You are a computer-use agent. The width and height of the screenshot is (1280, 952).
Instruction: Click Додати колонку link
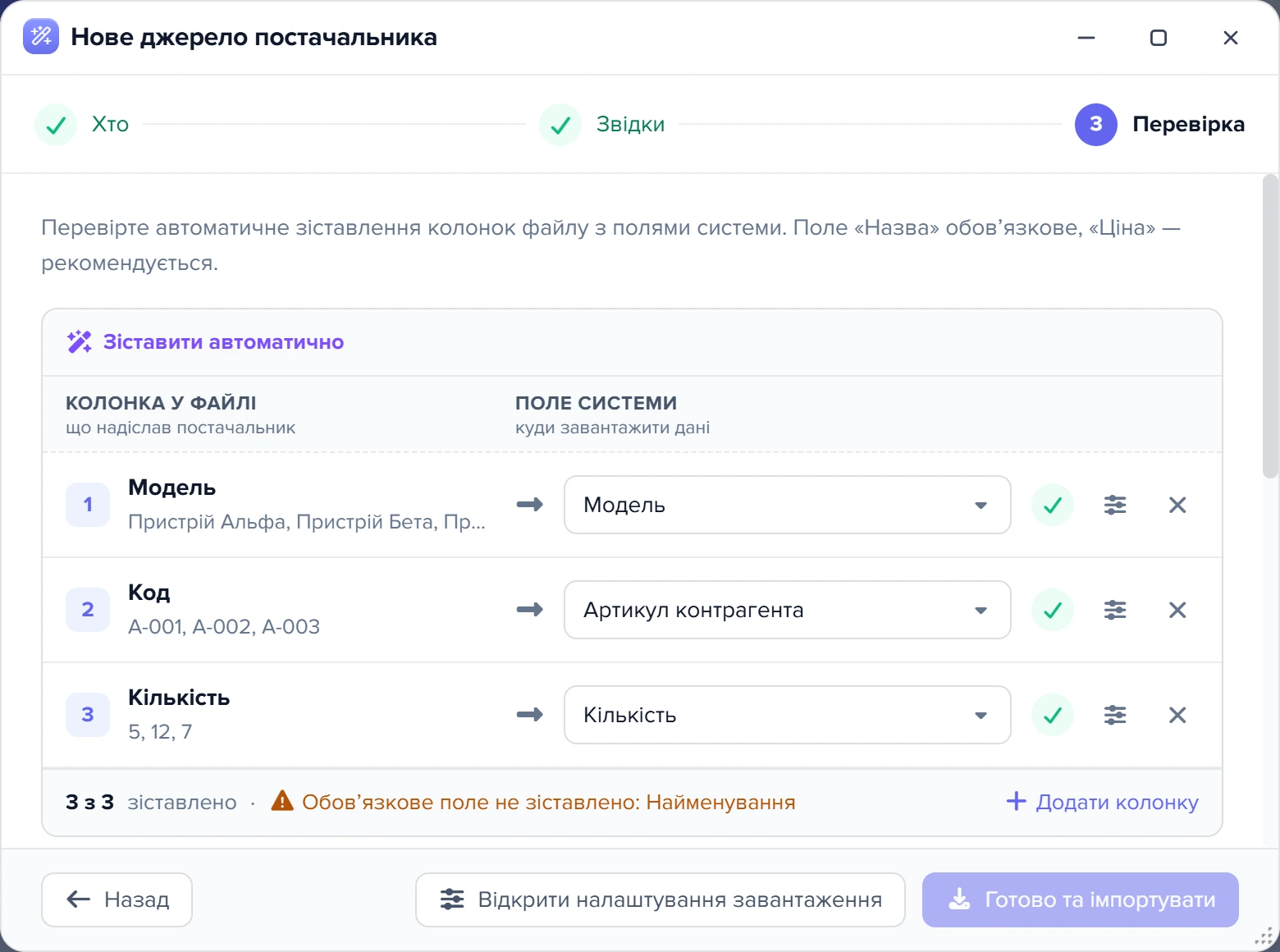(1102, 802)
